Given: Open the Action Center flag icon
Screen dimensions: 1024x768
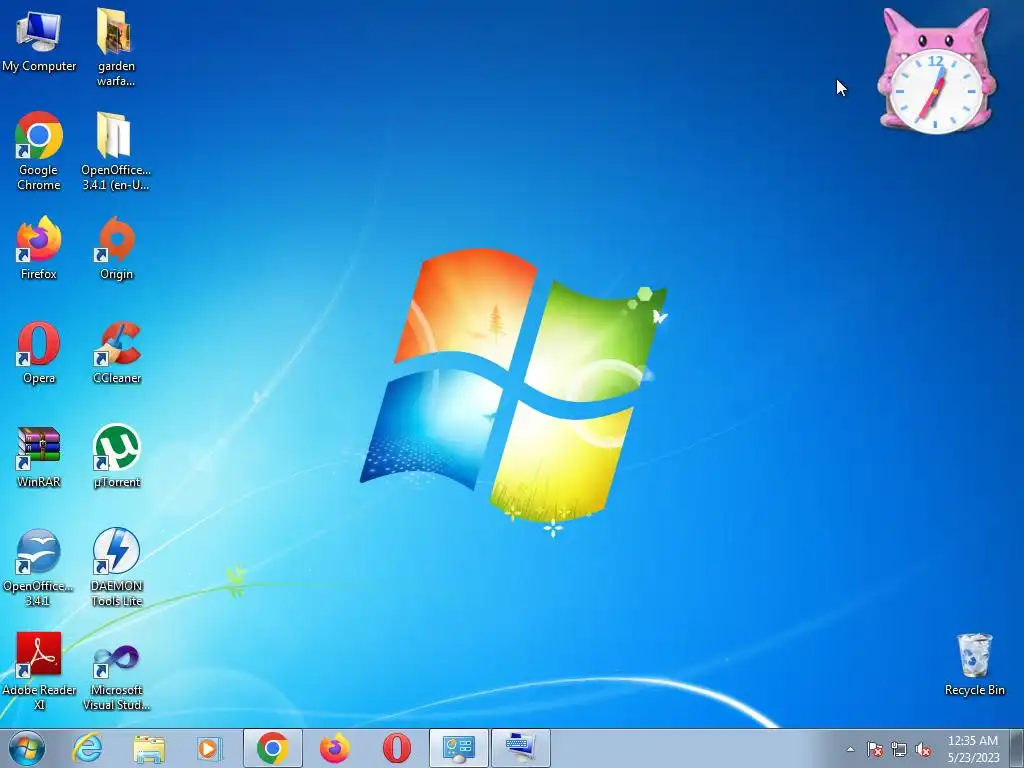Looking at the screenshot, I should [x=874, y=749].
